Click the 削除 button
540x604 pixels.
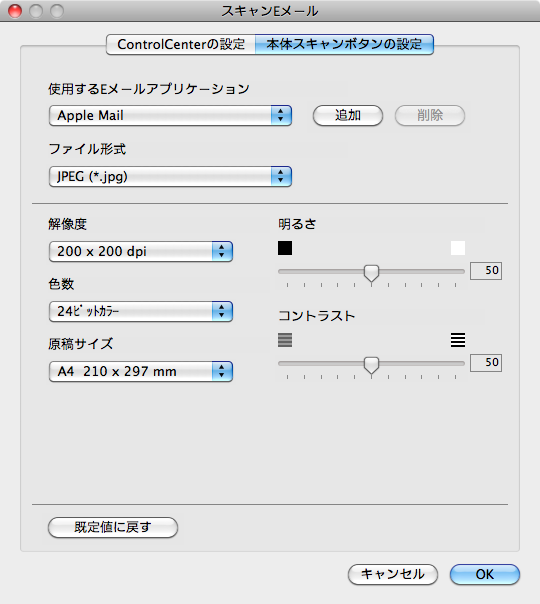tap(430, 115)
